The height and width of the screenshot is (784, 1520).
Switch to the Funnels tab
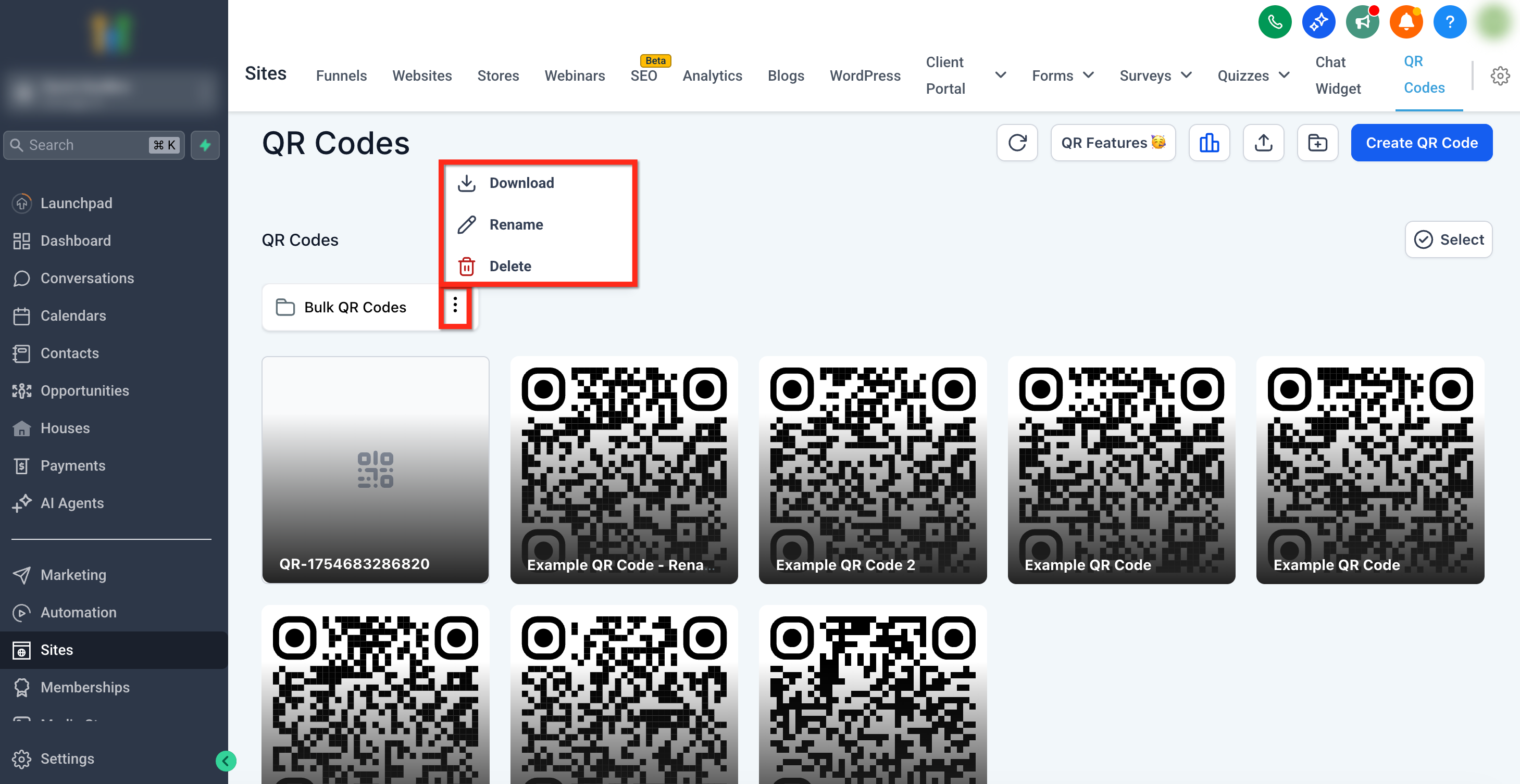(x=341, y=75)
